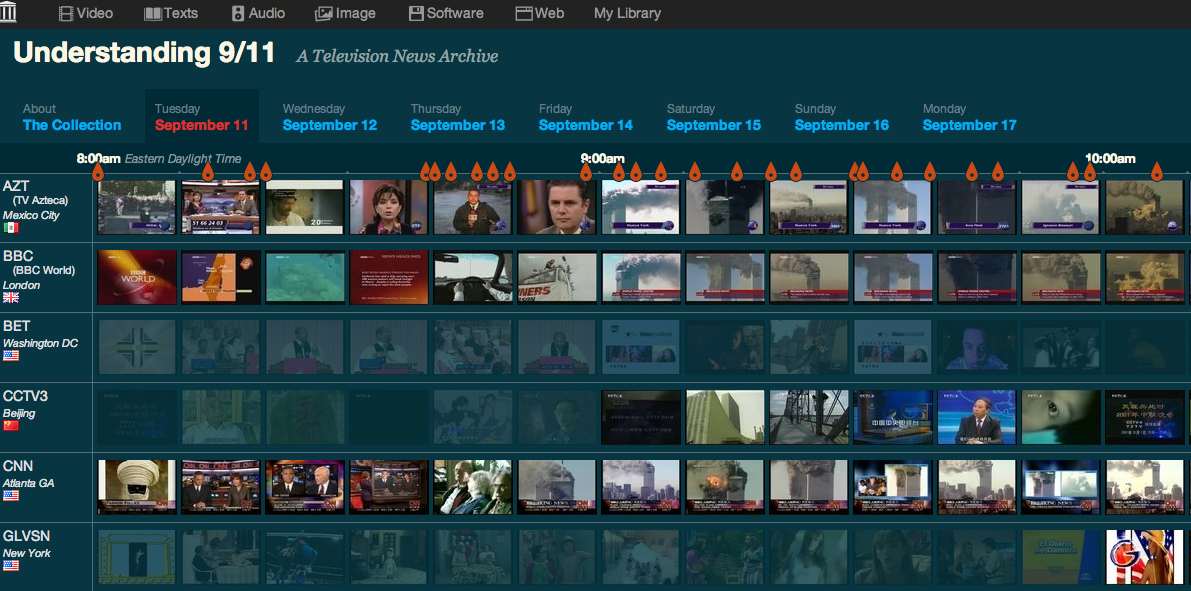Open BBC thumbnail showing orange map

(x=221, y=277)
